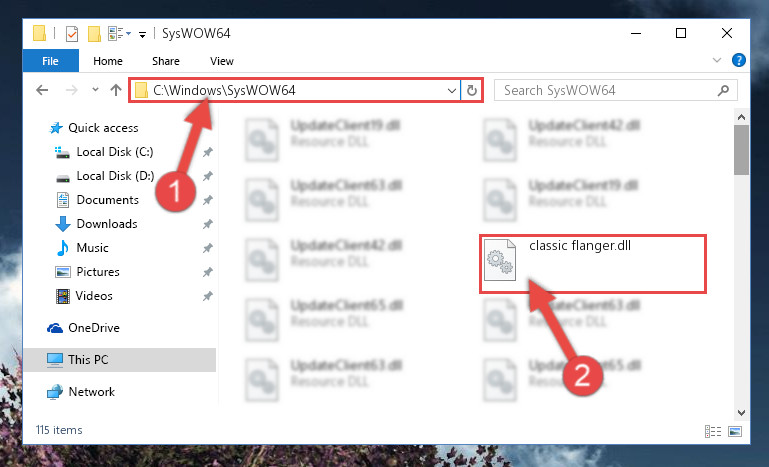Switch to the View tab
This screenshot has height=467, width=769.
[222, 61]
